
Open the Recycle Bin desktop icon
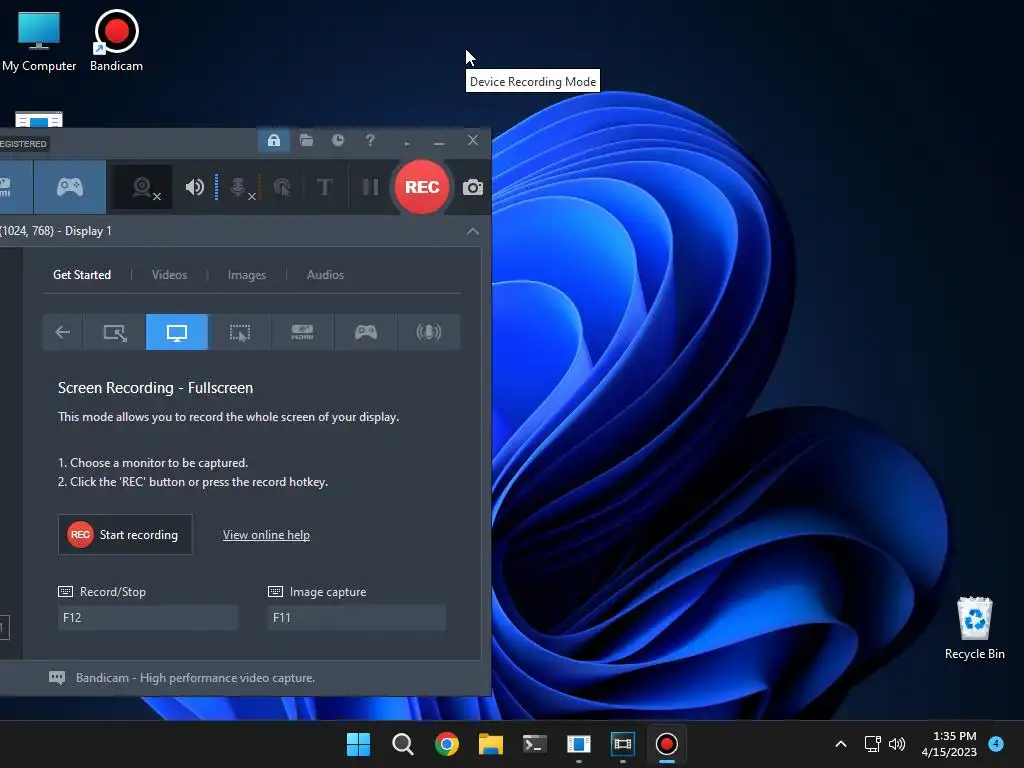974,628
